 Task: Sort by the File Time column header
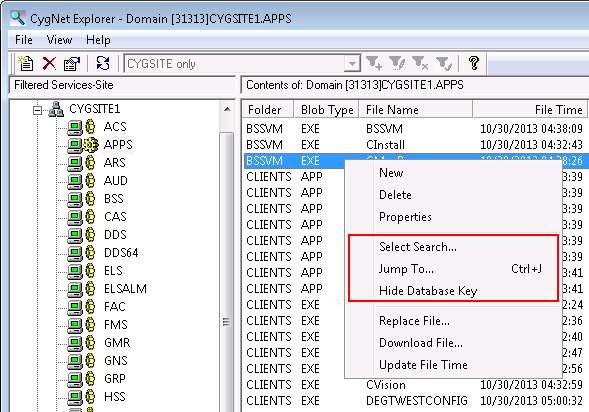pos(530,110)
